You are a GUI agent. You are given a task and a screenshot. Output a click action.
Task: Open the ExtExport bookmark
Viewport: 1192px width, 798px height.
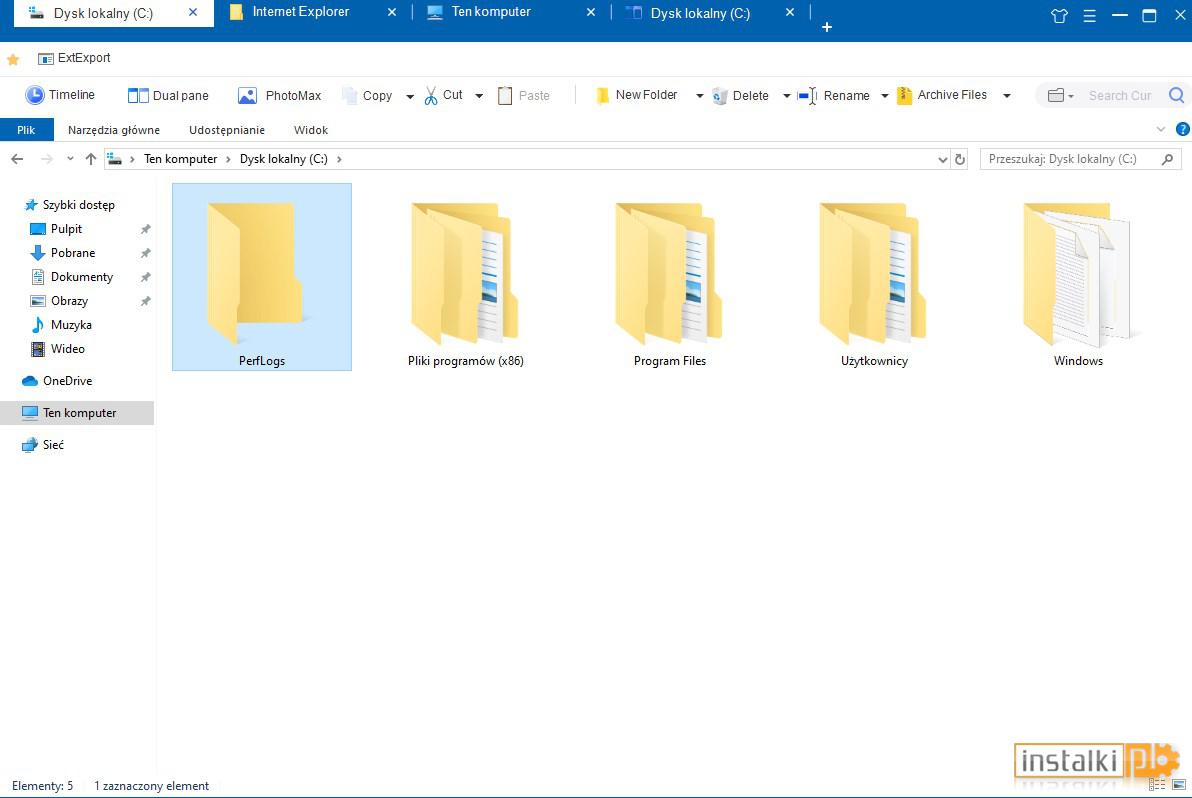(74, 58)
